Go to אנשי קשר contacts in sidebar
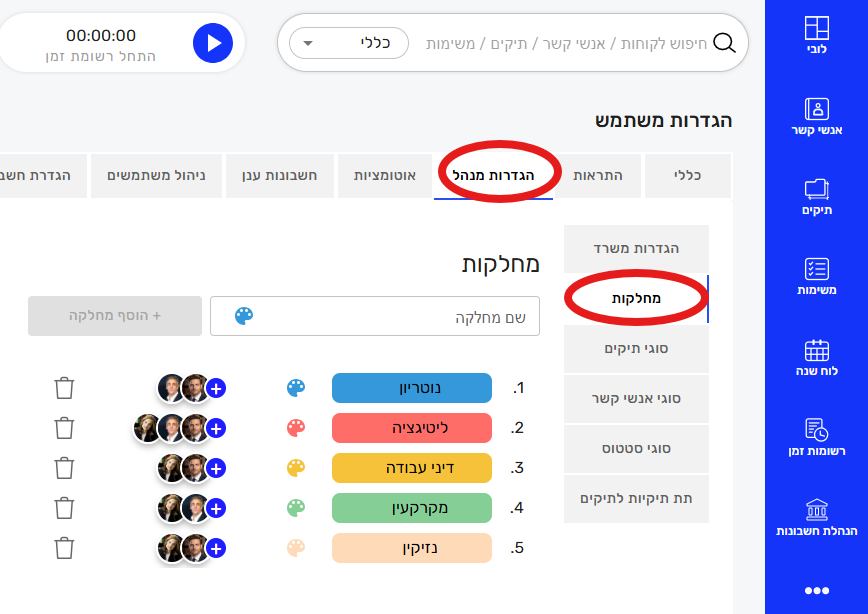The width and height of the screenshot is (868, 614). pyautogui.click(x=816, y=116)
